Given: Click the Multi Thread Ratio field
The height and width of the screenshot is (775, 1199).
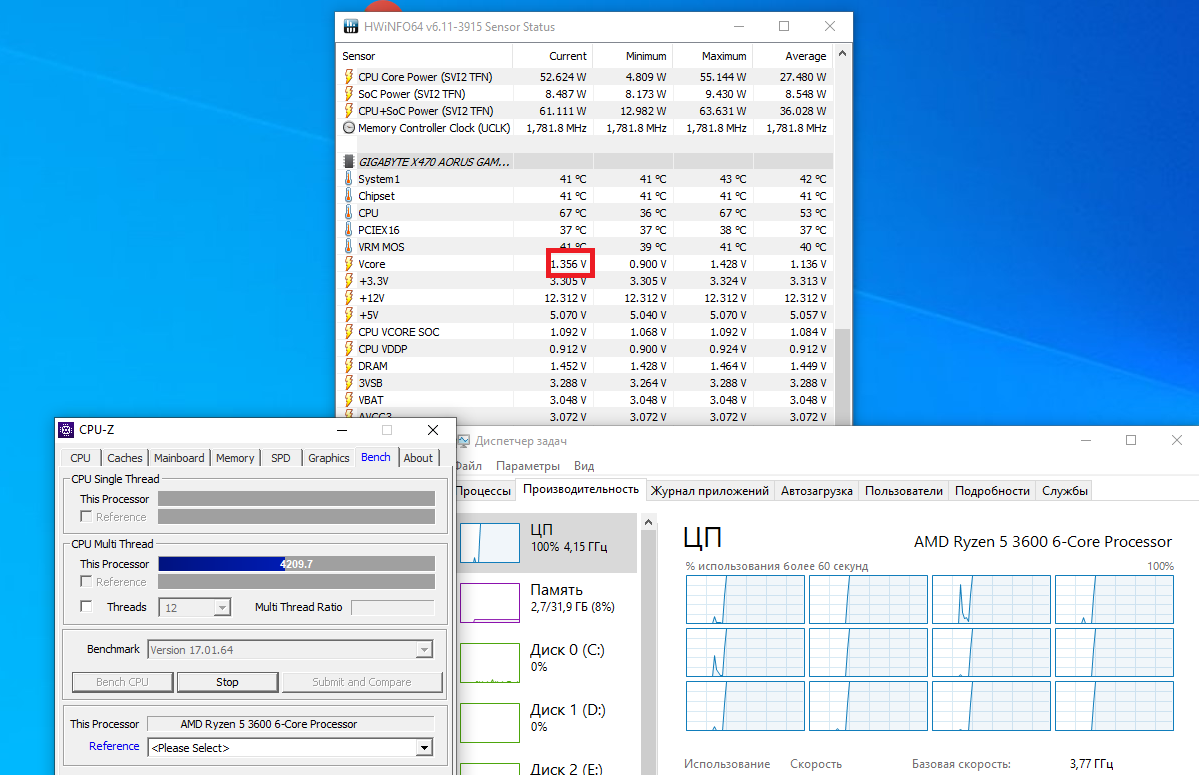Looking at the screenshot, I should [x=393, y=607].
